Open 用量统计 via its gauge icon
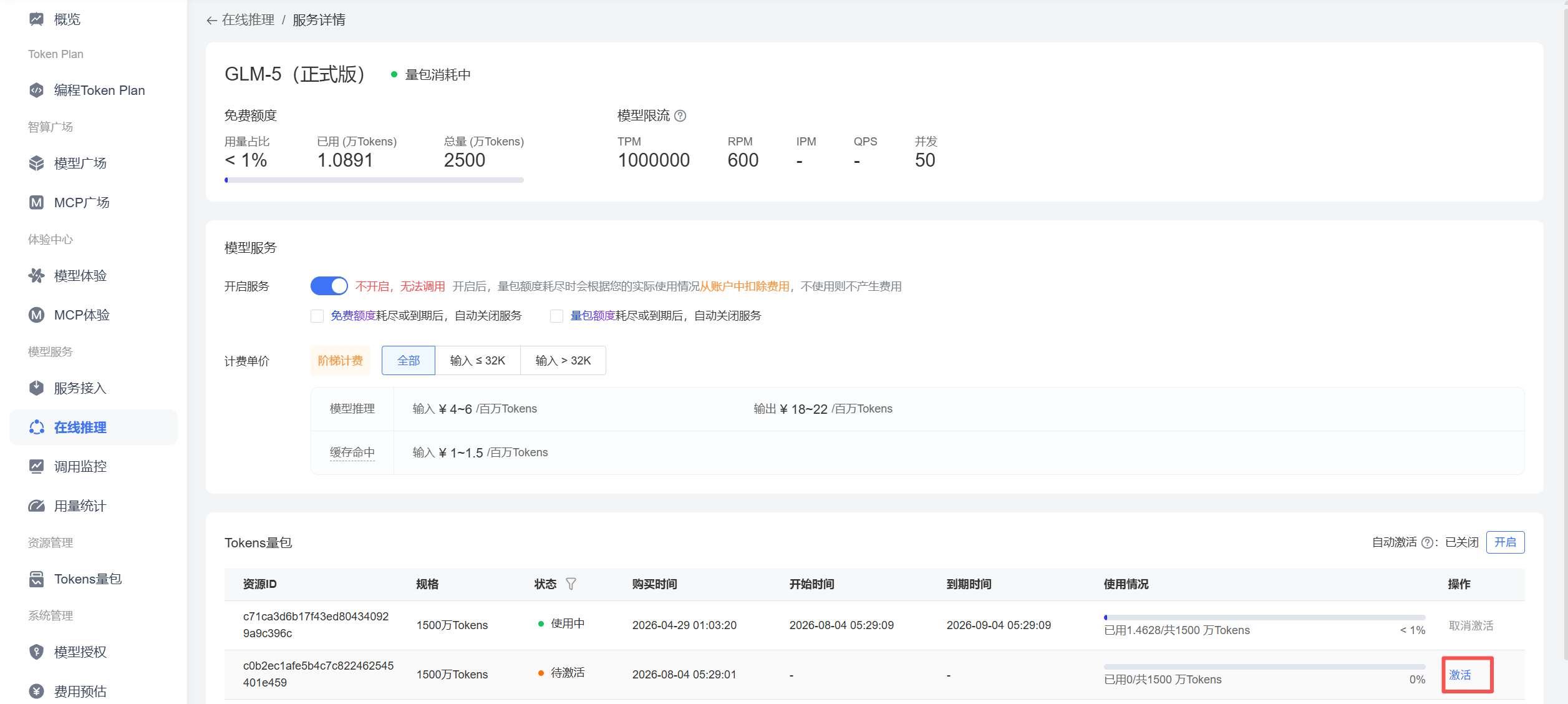 37,506
